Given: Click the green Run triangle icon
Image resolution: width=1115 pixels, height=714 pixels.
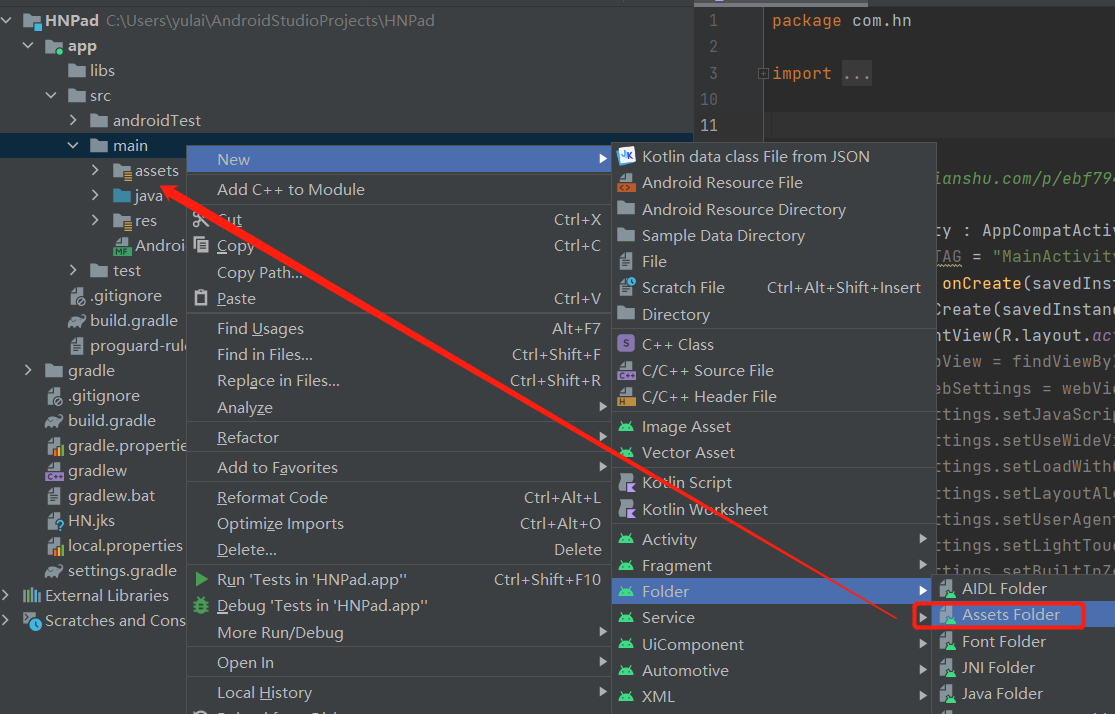Looking at the screenshot, I should 202,580.
